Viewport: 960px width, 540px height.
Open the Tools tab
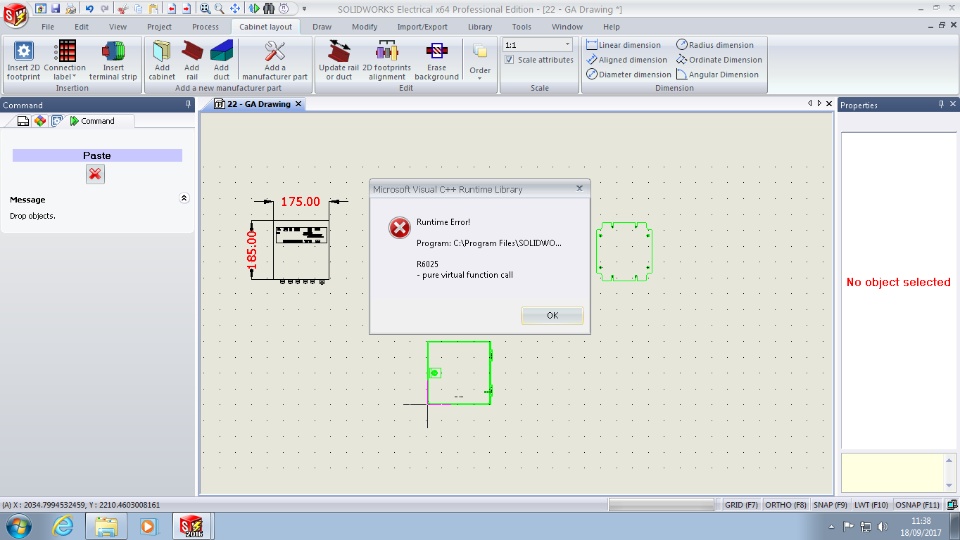click(522, 27)
